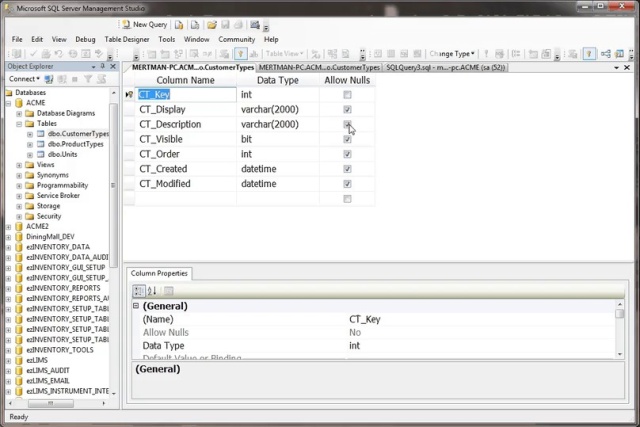The width and height of the screenshot is (640, 427).
Task: Click the Object Explorer stop square icon
Action: pyautogui.click(x=75, y=79)
